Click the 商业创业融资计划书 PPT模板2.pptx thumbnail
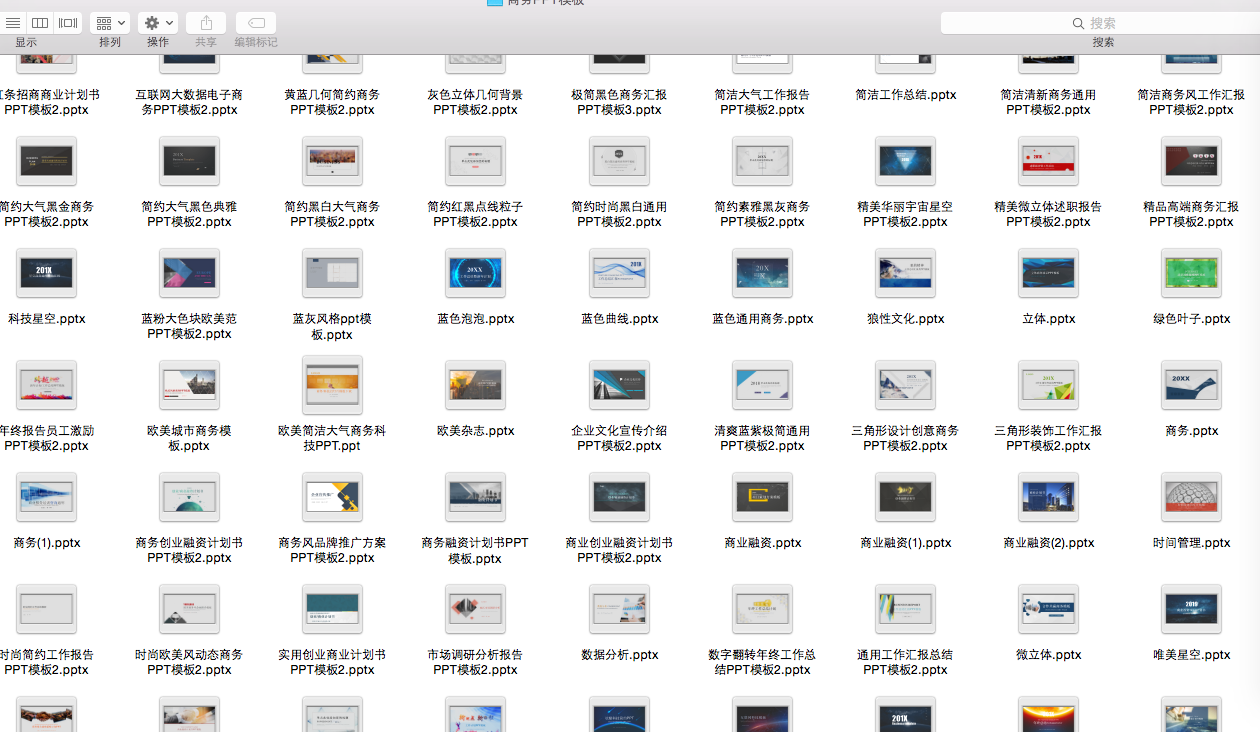Viewport: 1260px width, 732px height. click(619, 497)
